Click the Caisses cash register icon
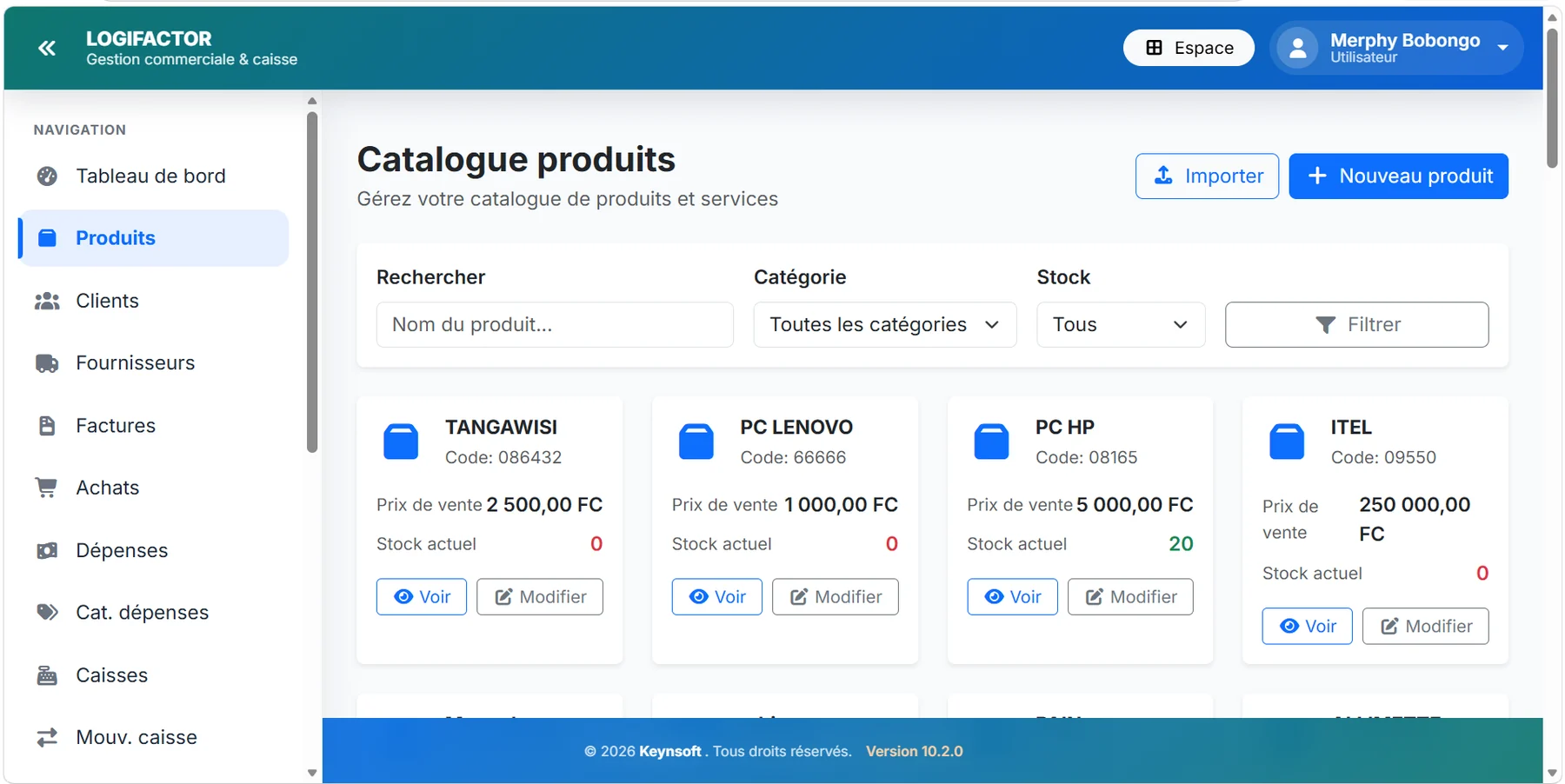 click(x=47, y=675)
